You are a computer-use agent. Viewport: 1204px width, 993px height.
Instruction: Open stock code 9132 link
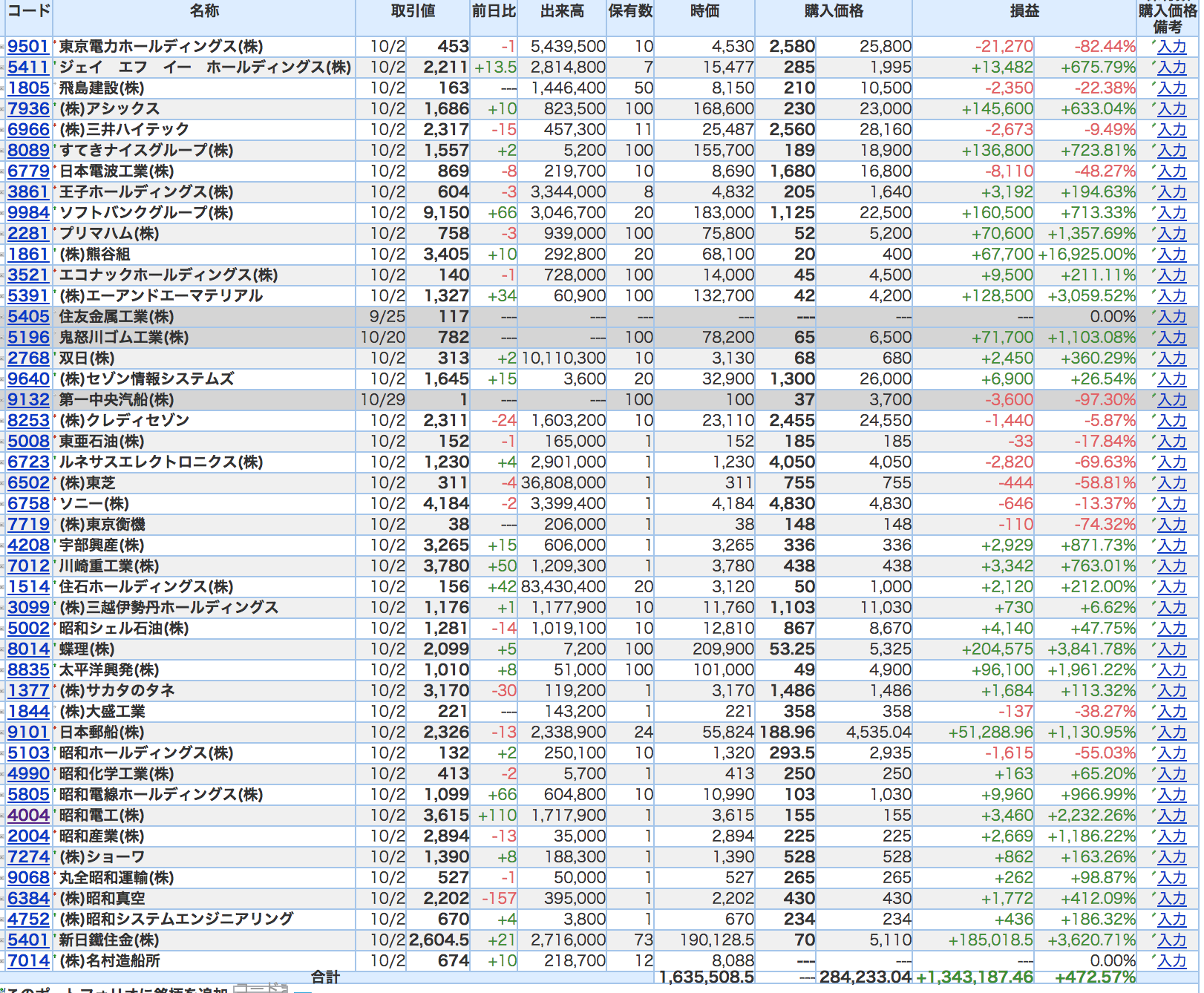[x=28, y=399]
